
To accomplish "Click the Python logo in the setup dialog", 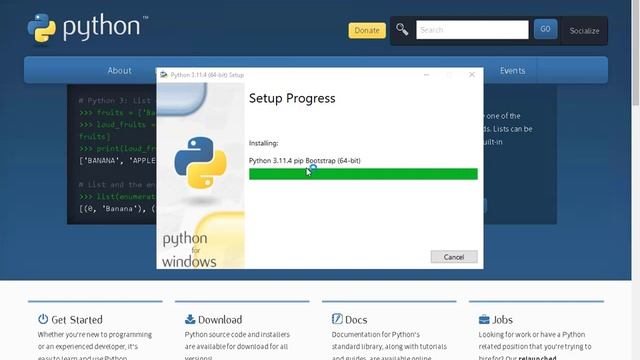I will click(200, 162).
